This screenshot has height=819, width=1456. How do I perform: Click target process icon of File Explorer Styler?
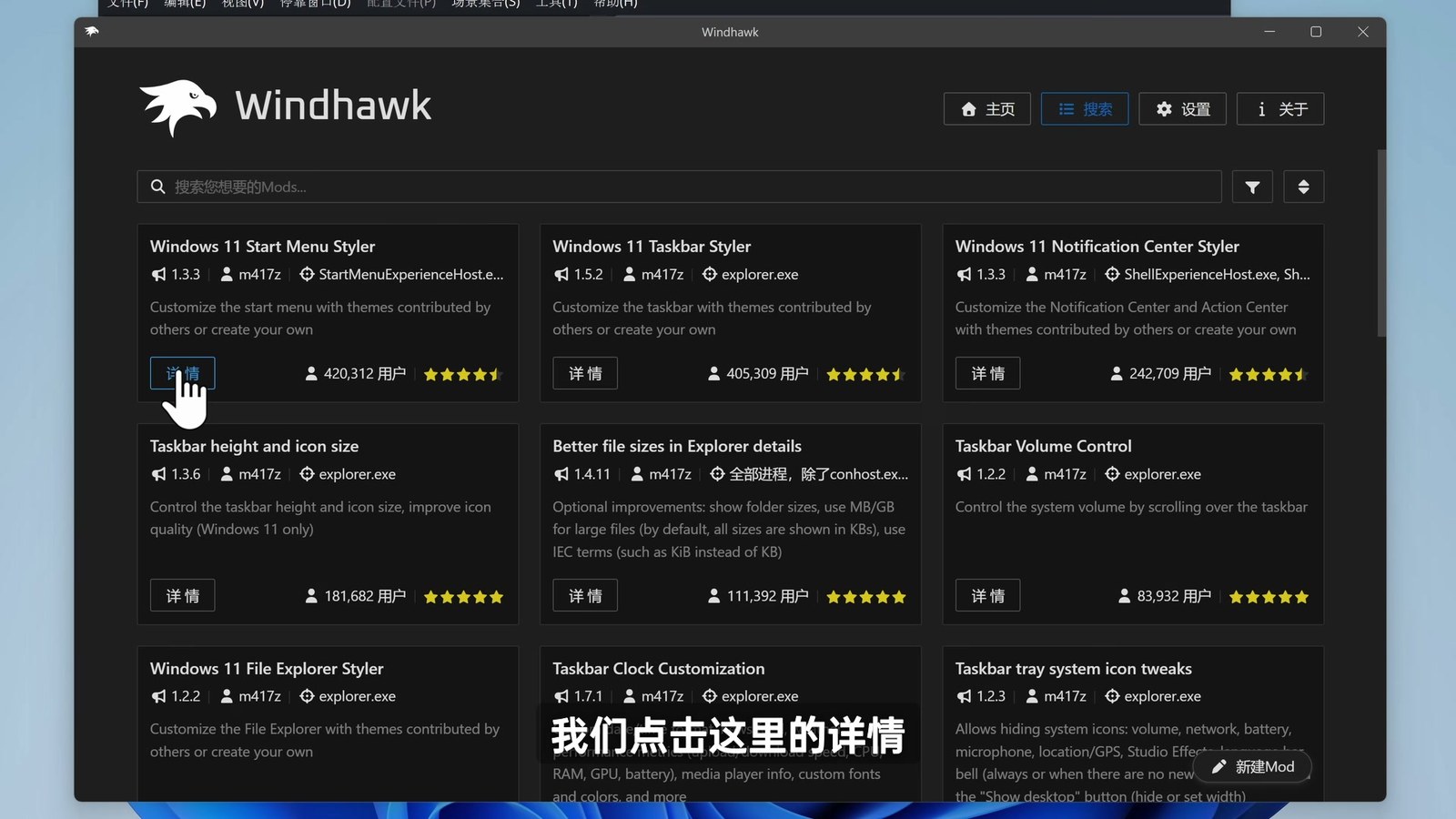click(x=307, y=696)
